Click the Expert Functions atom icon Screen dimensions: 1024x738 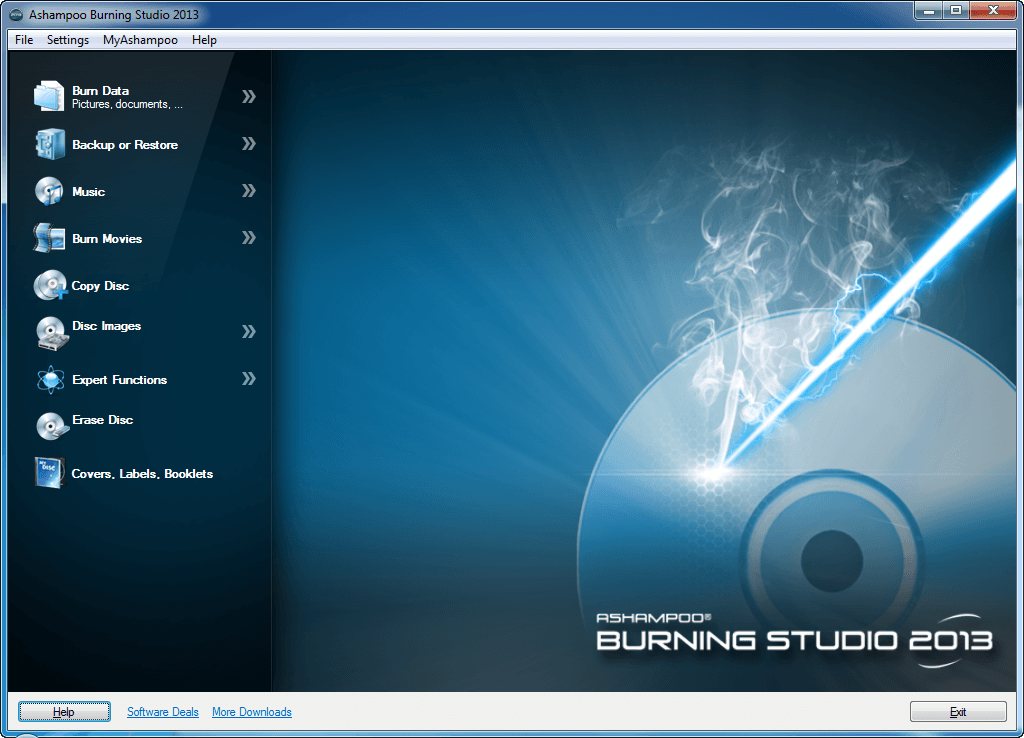50,379
